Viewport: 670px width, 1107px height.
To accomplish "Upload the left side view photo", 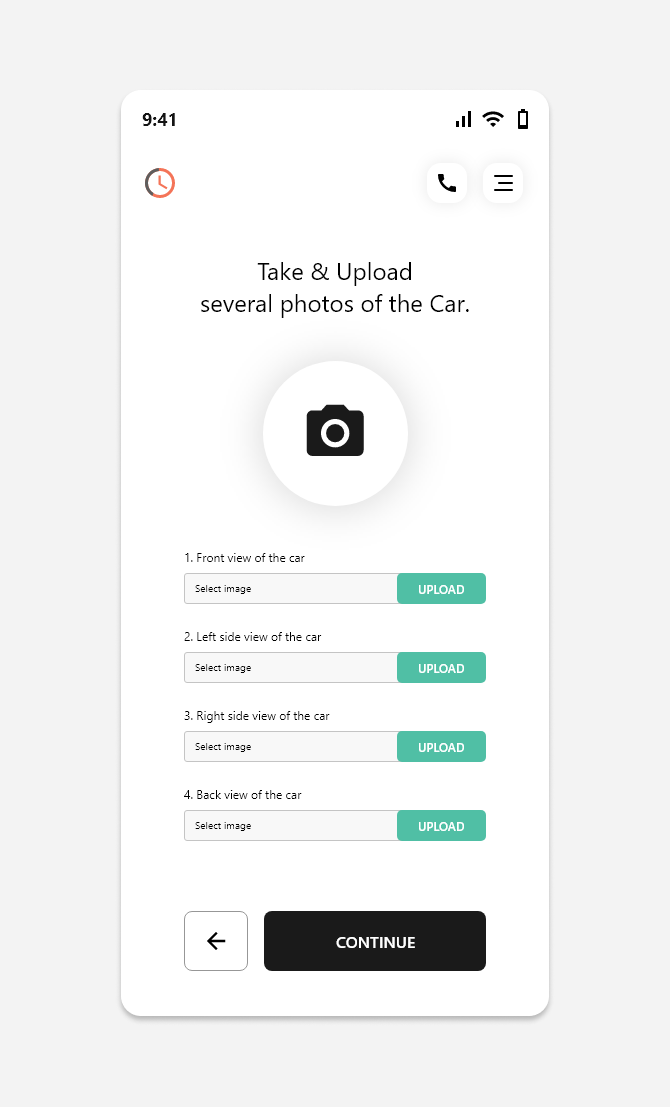I will point(441,668).
